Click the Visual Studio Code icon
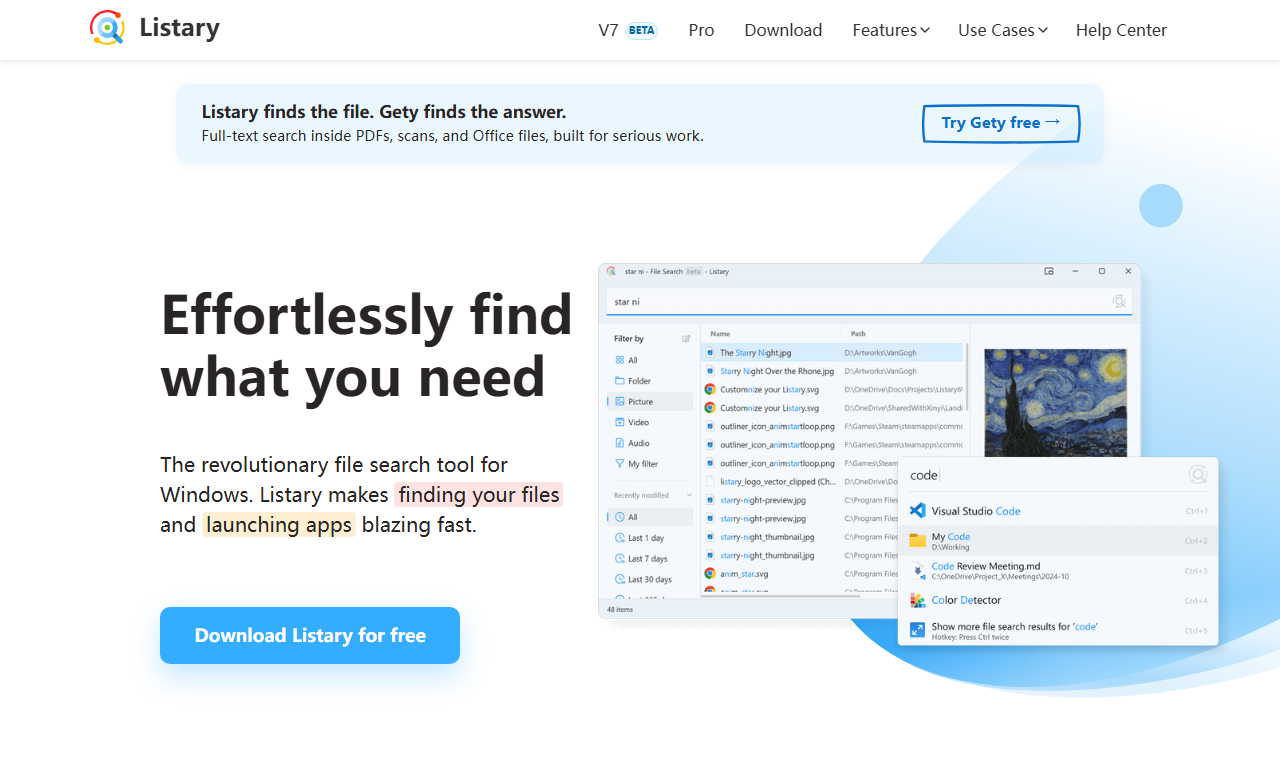The image size is (1280, 768). coord(917,511)
